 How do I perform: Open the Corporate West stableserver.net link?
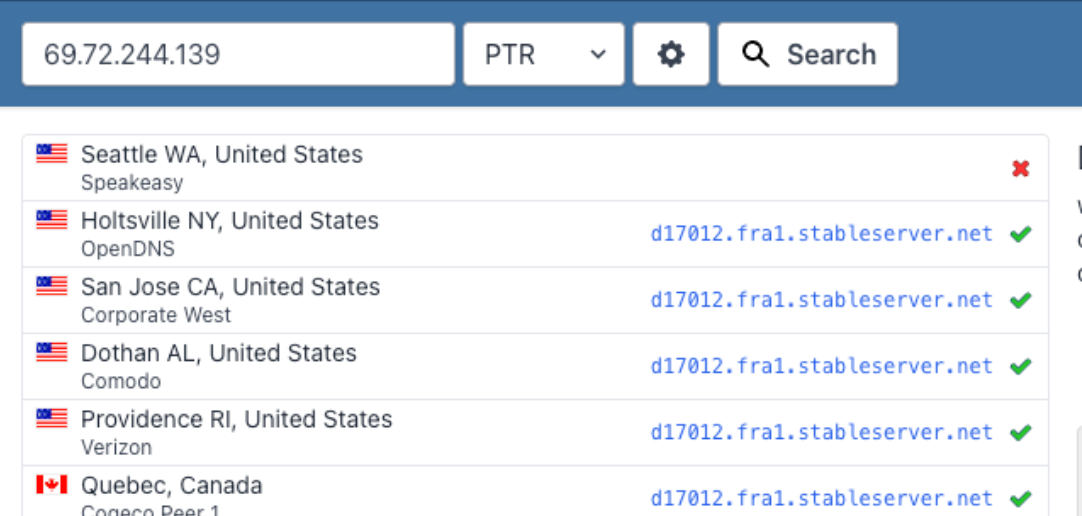click(x=821, y=300)
